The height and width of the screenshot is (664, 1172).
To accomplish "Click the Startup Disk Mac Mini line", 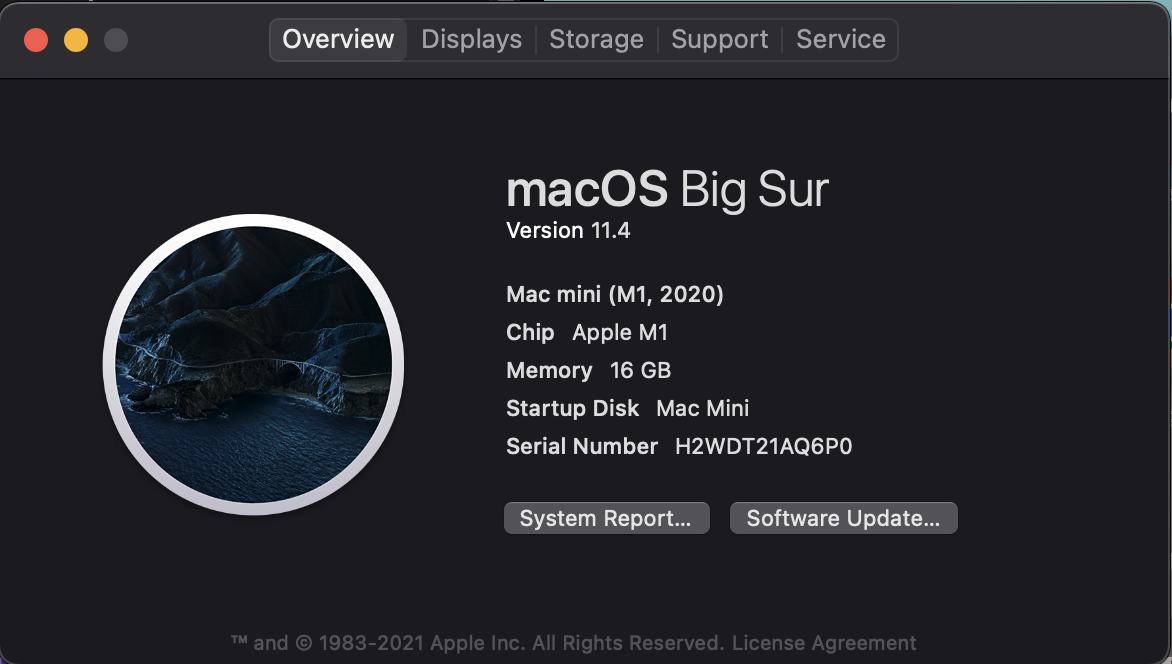I will click(x=627, y=408).
